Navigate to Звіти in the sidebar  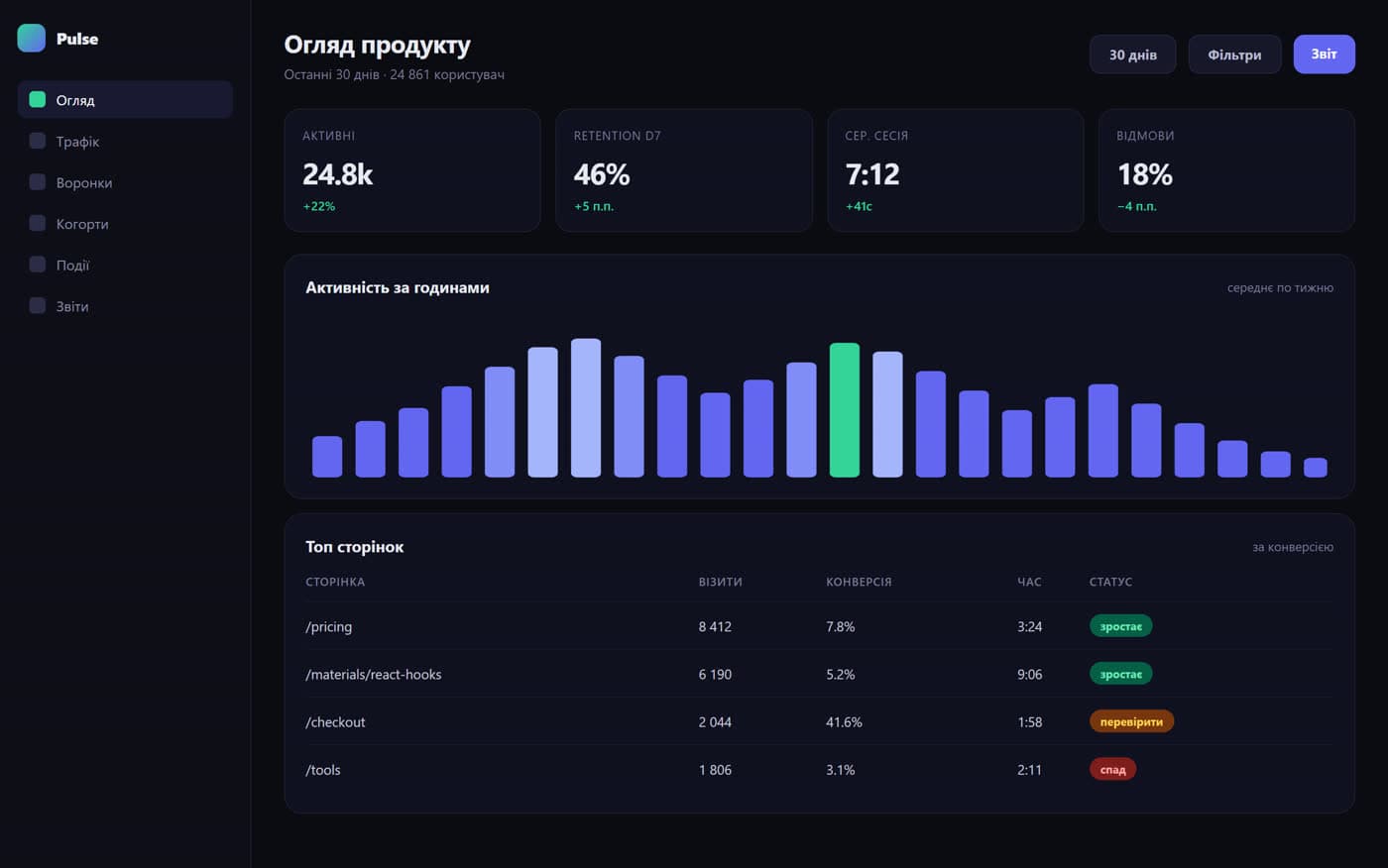click(x=125, y=306)
